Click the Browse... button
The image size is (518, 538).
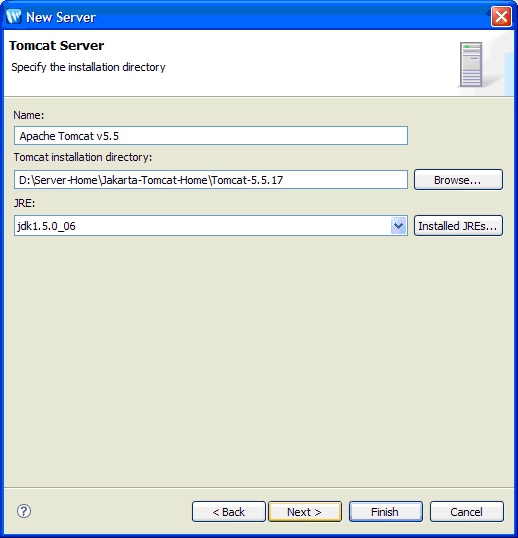tap(458, 179)
